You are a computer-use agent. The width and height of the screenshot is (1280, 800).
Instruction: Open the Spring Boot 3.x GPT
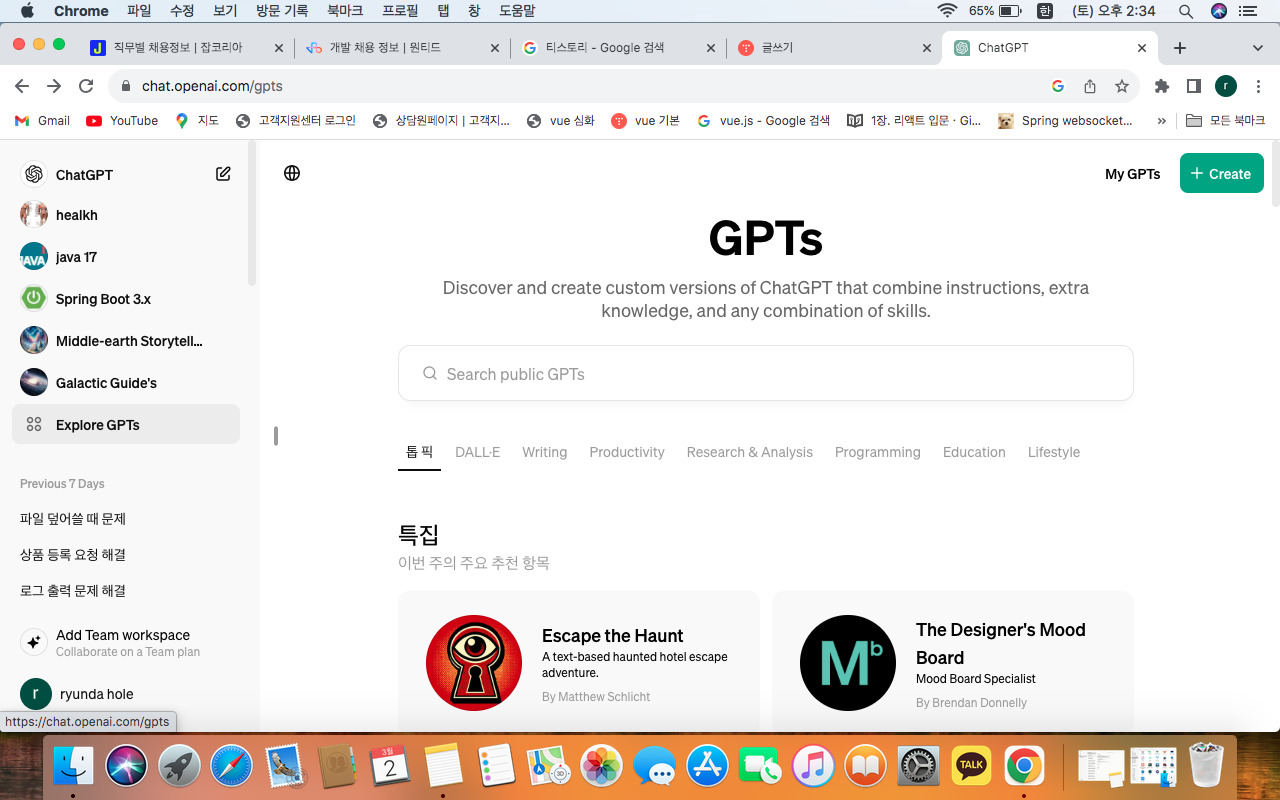point(126,299)
